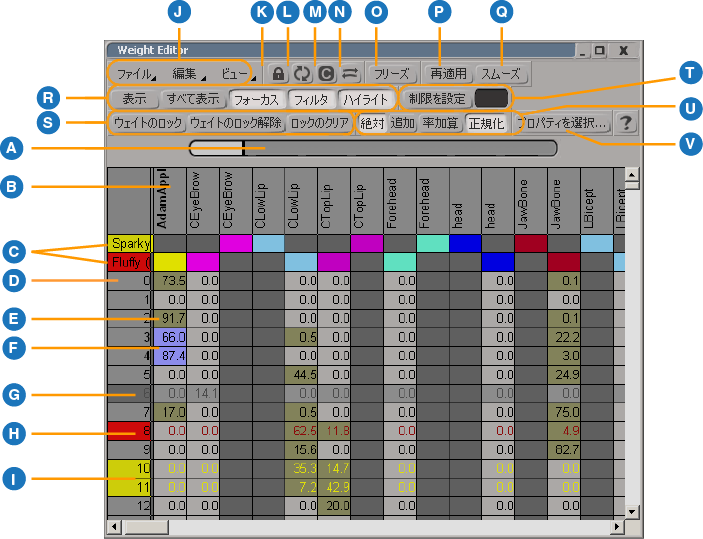Screen dimensions: 703x539
Task: Click the lock weights padlock icon
Action: coord(278,74)
